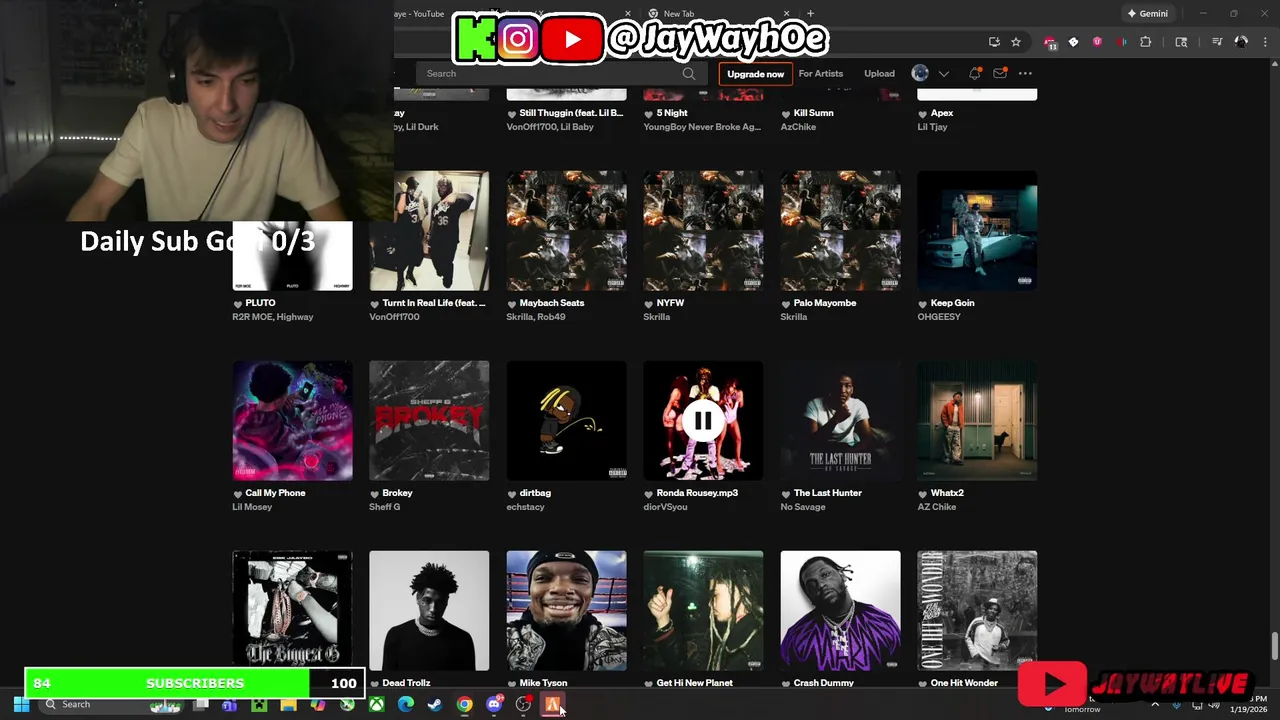The height and width of the screenshot is (720, 1280).
Task: Open Discord from the taskbar
Action: pyautogui.click(x=494, y=704)
